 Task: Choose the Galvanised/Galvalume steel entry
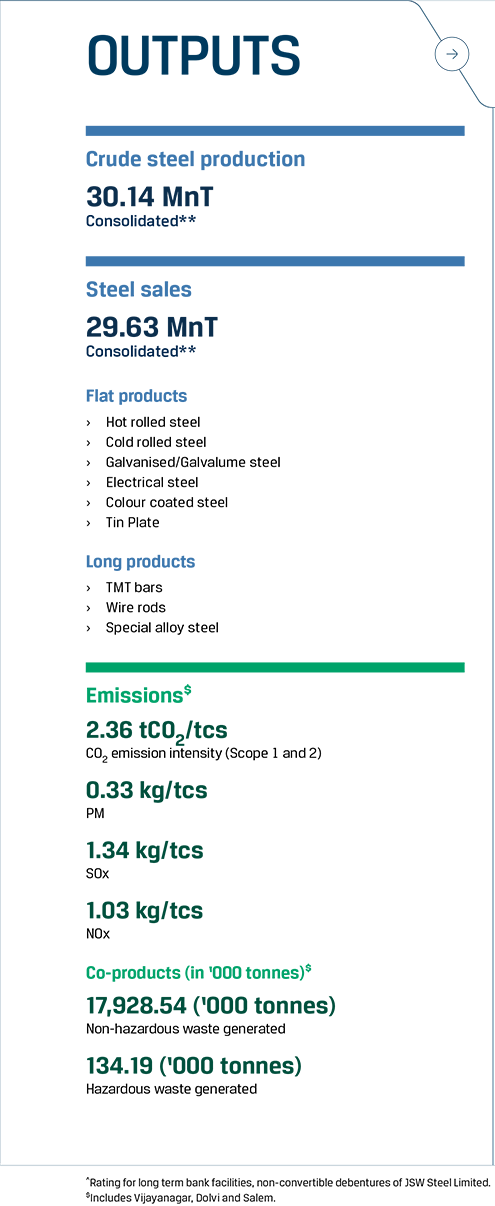coord(193,462)
